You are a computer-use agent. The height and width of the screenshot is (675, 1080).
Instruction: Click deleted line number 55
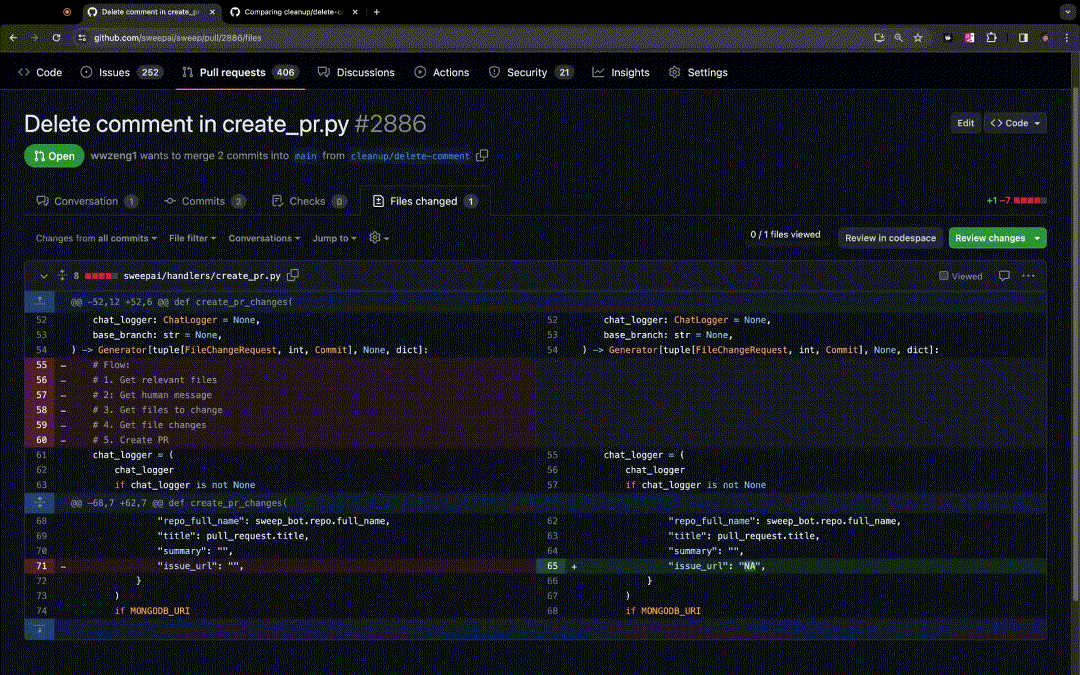[x=41, y=365]
